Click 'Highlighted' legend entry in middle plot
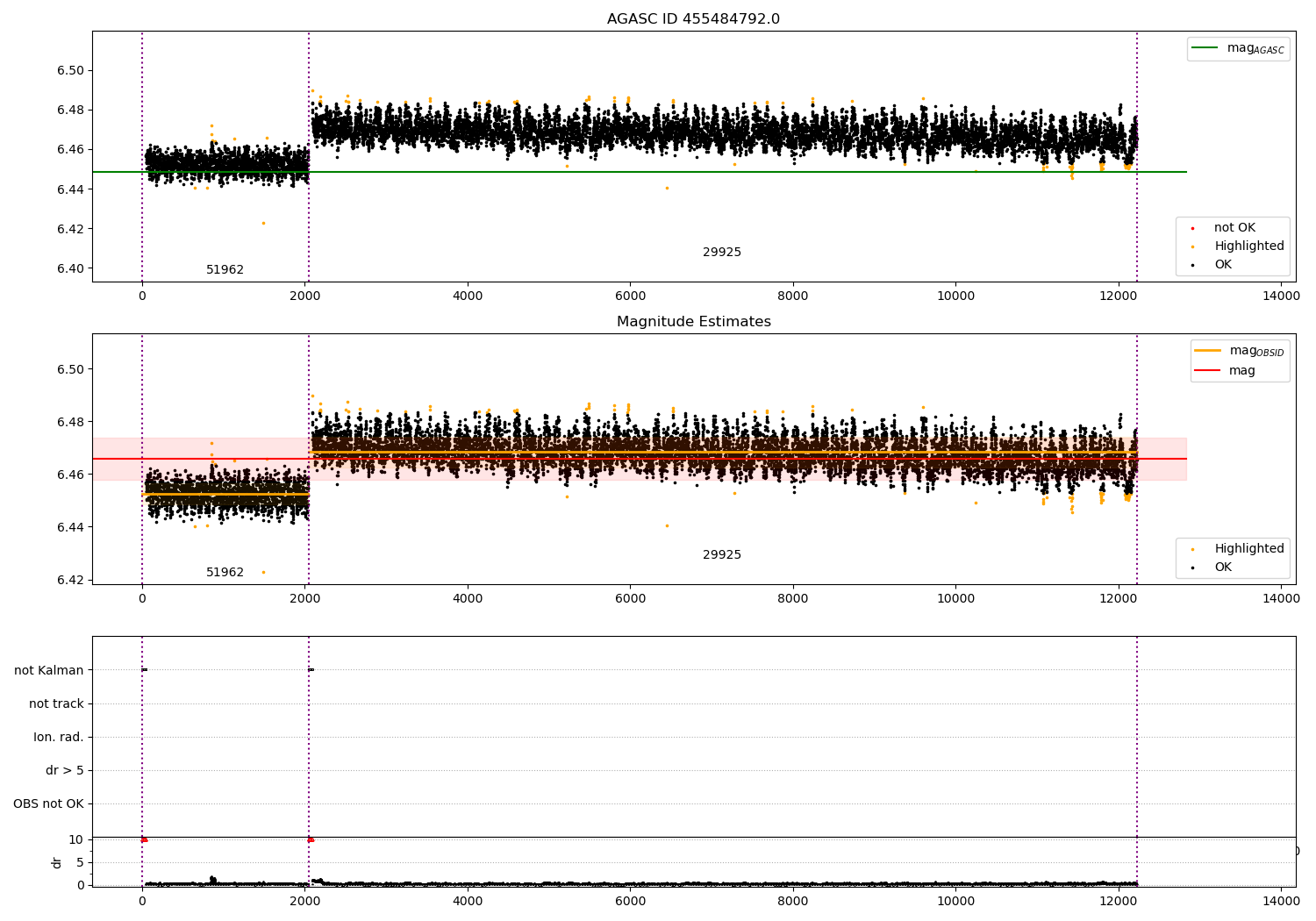Image resolution: width=1316 pixels, height=921 pixels. [x=1248, y=549]
